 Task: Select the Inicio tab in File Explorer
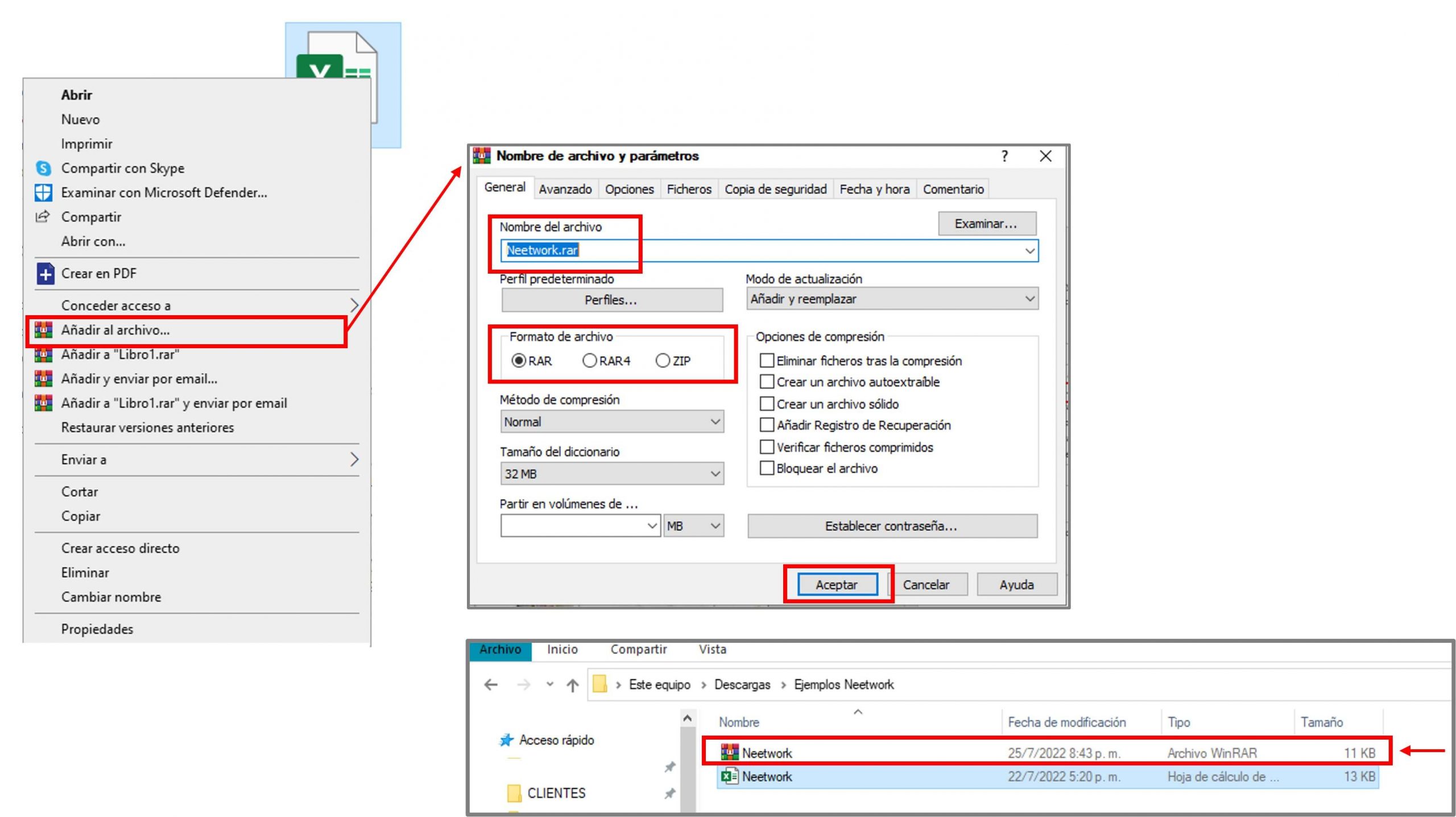(562, 649)
